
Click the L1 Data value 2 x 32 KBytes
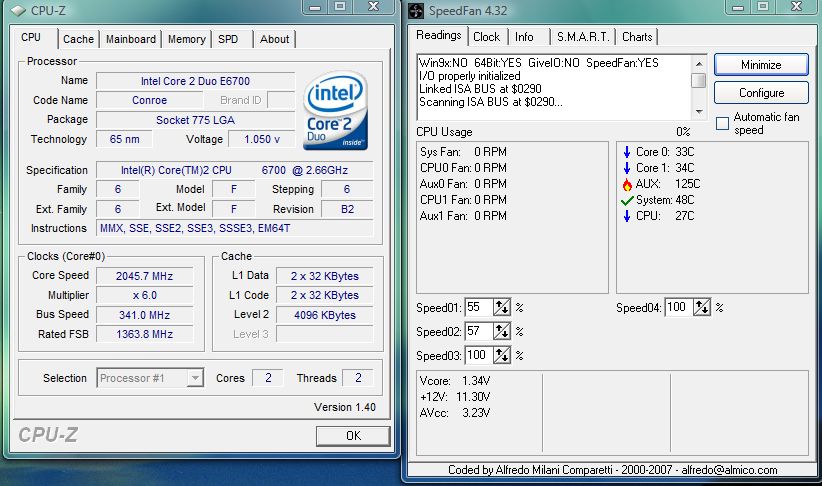click(x=325, y=276)
